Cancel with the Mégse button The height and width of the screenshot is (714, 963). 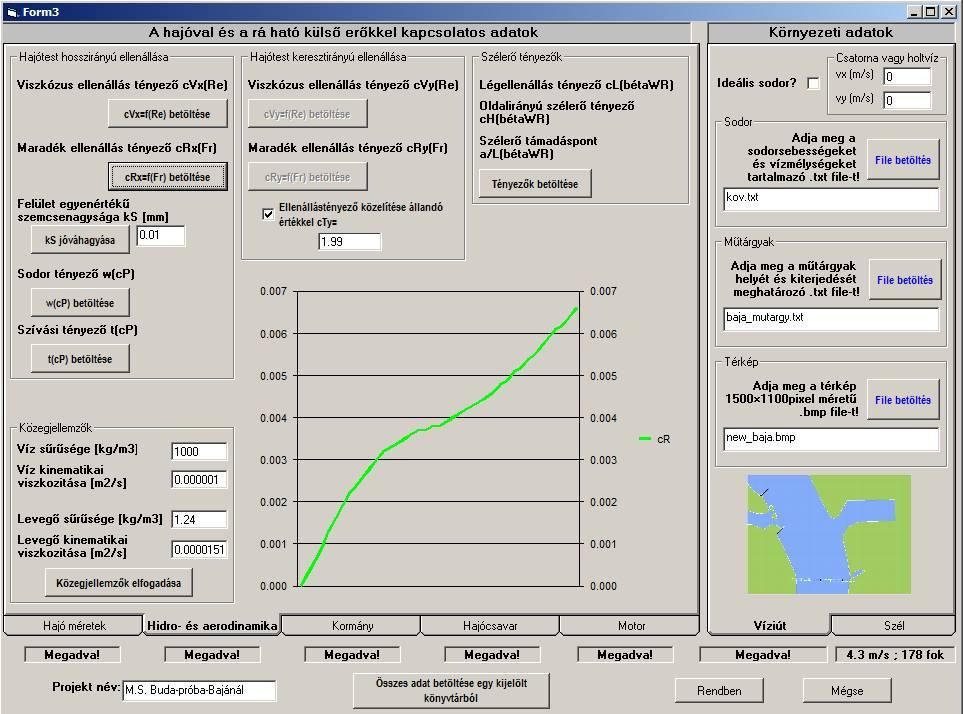click(x=847, y=690)
